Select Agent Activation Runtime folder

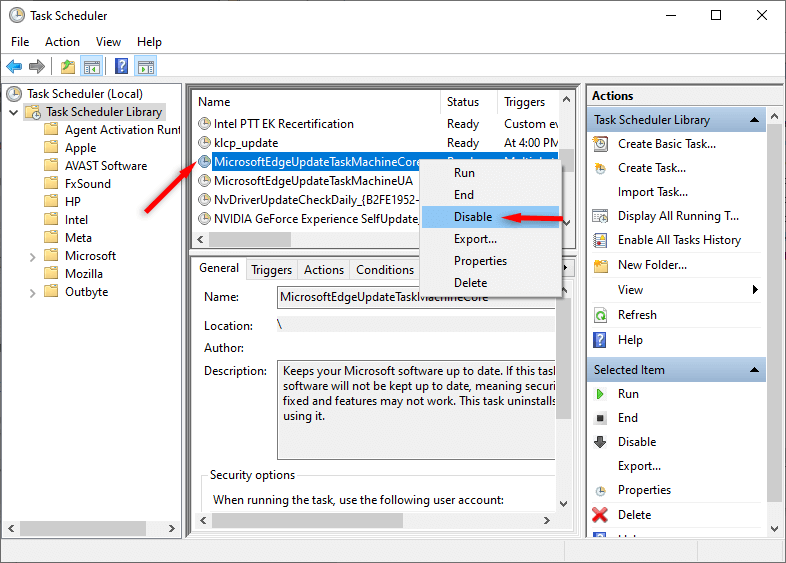[122, 130]
